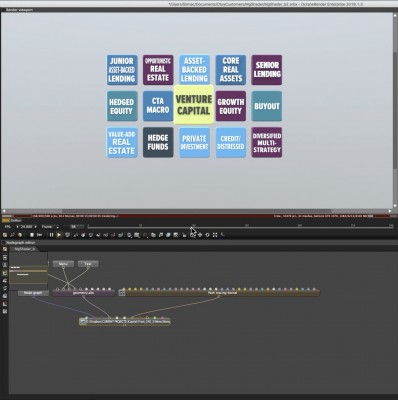Toggle the lock viewport padlock icon
This screenshot has width=398, height=400.
[x=184, y=235]
